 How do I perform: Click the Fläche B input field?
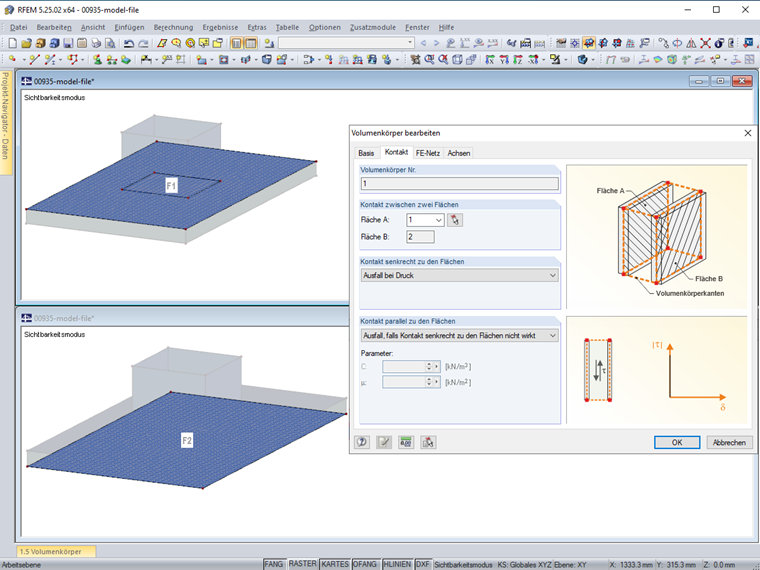point(420,237)
